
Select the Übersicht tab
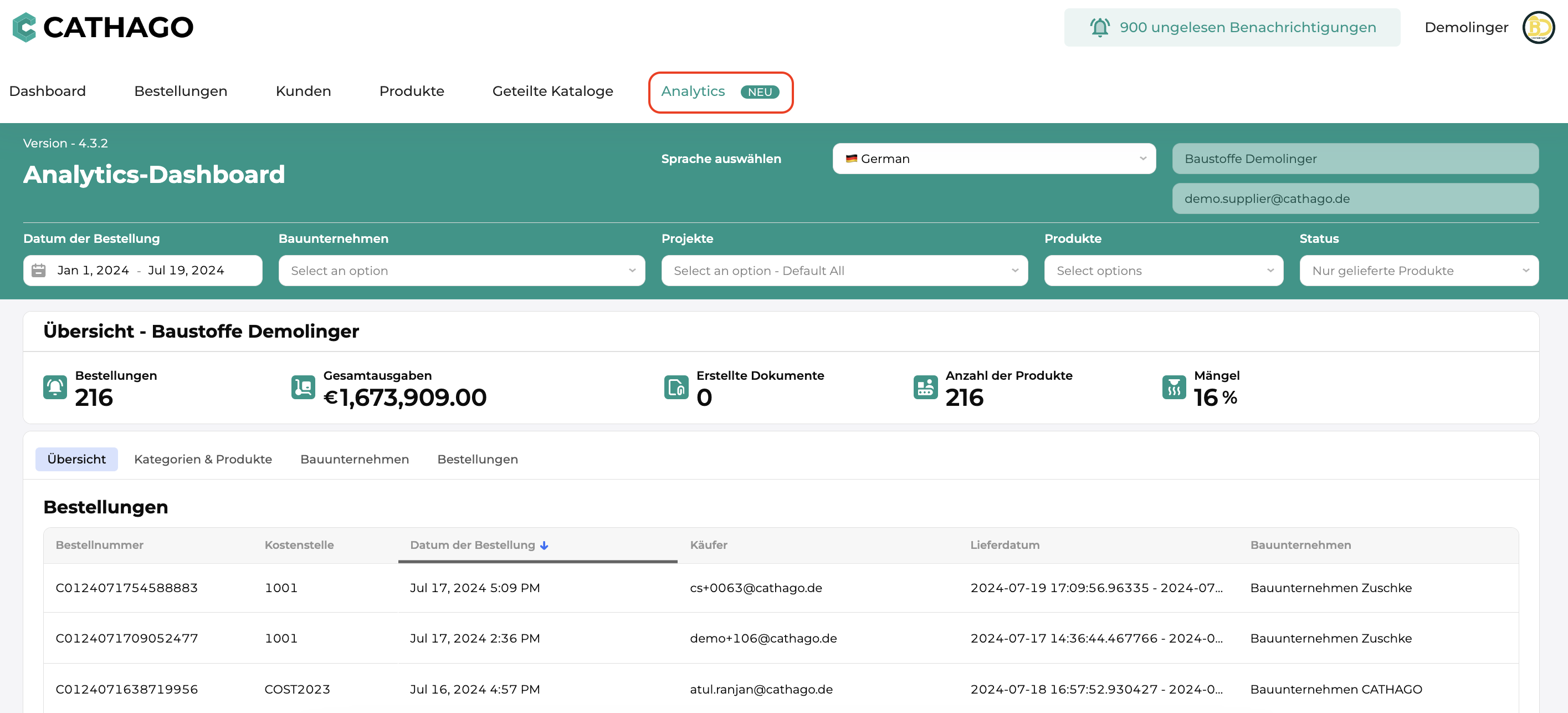point(76,459)
